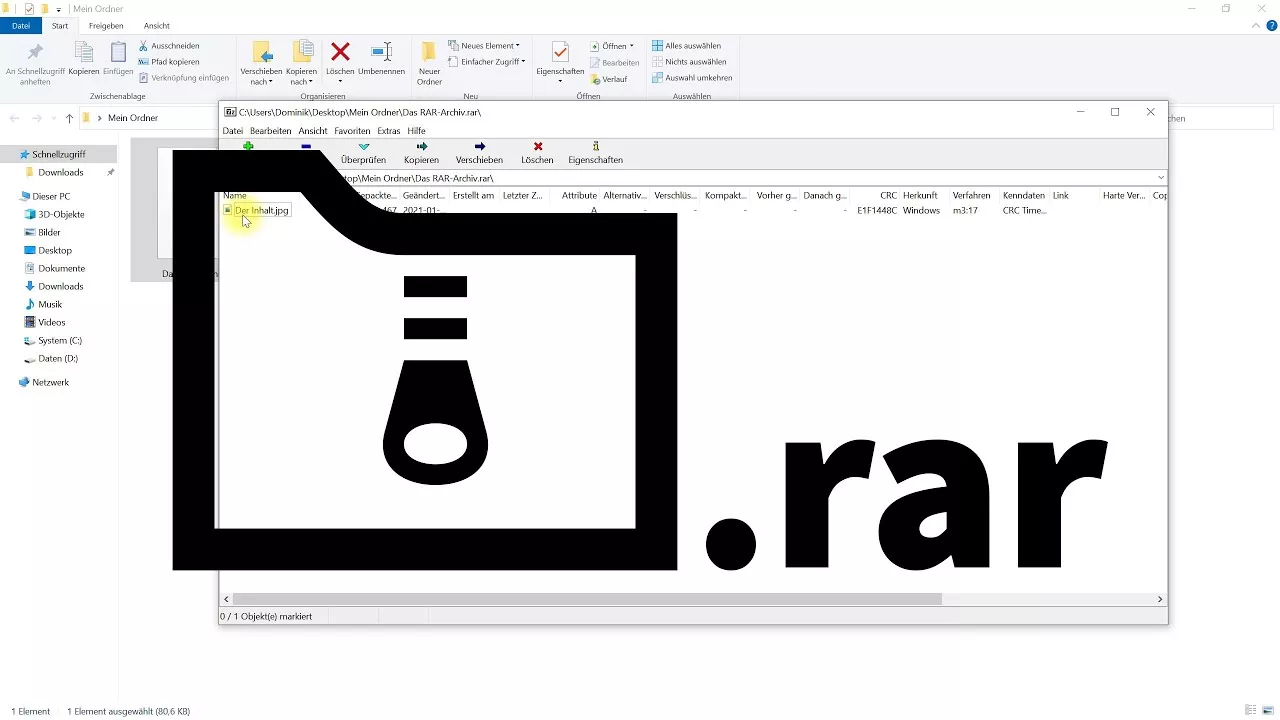The height and width of the screenshot is (720, 1280).
Task: Open the Extras menu in 7-Zip
Action: click(x=389, y=131)
